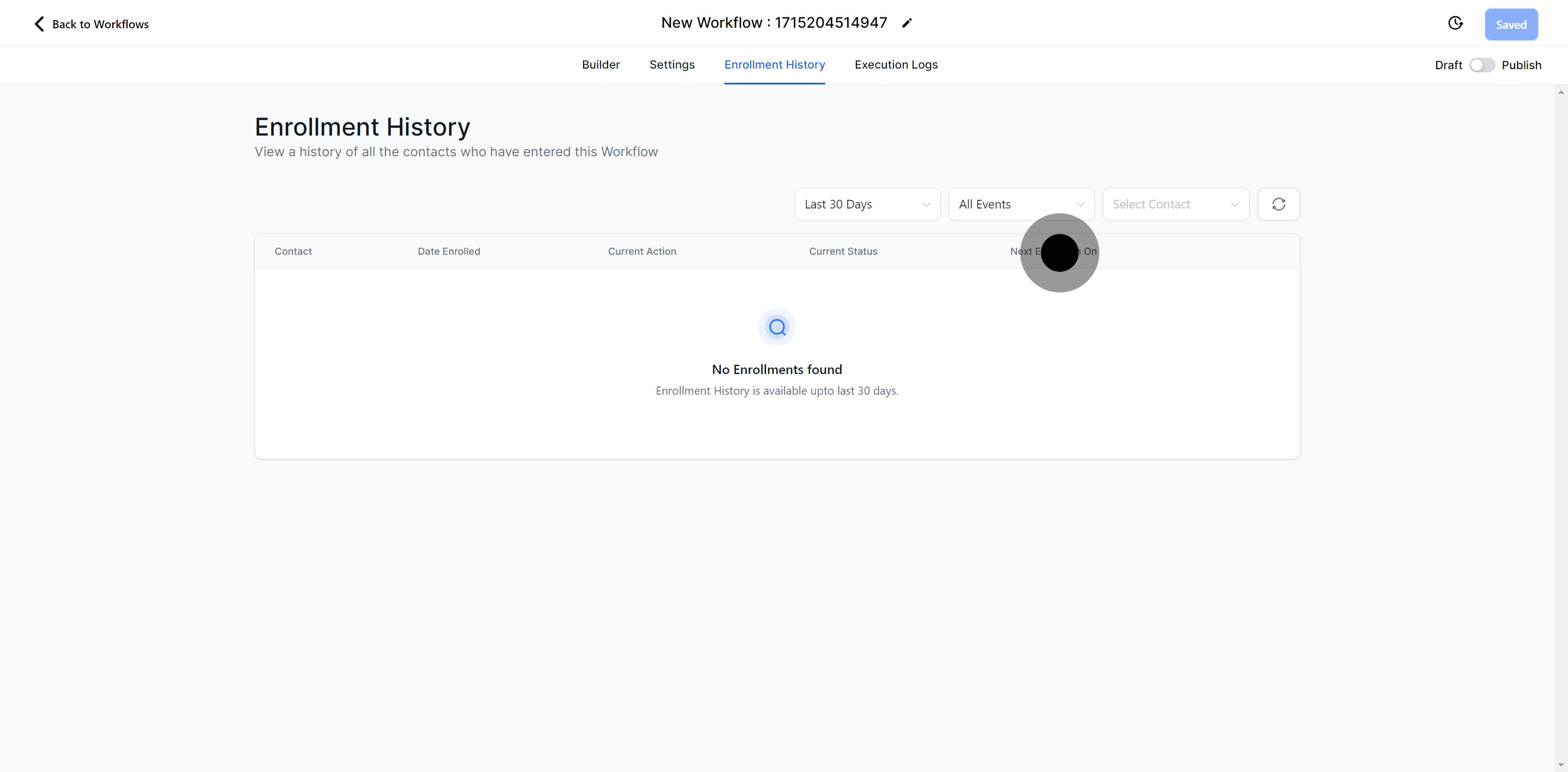Toggle the Draft/Publish switch

[x=1481, y=65]
